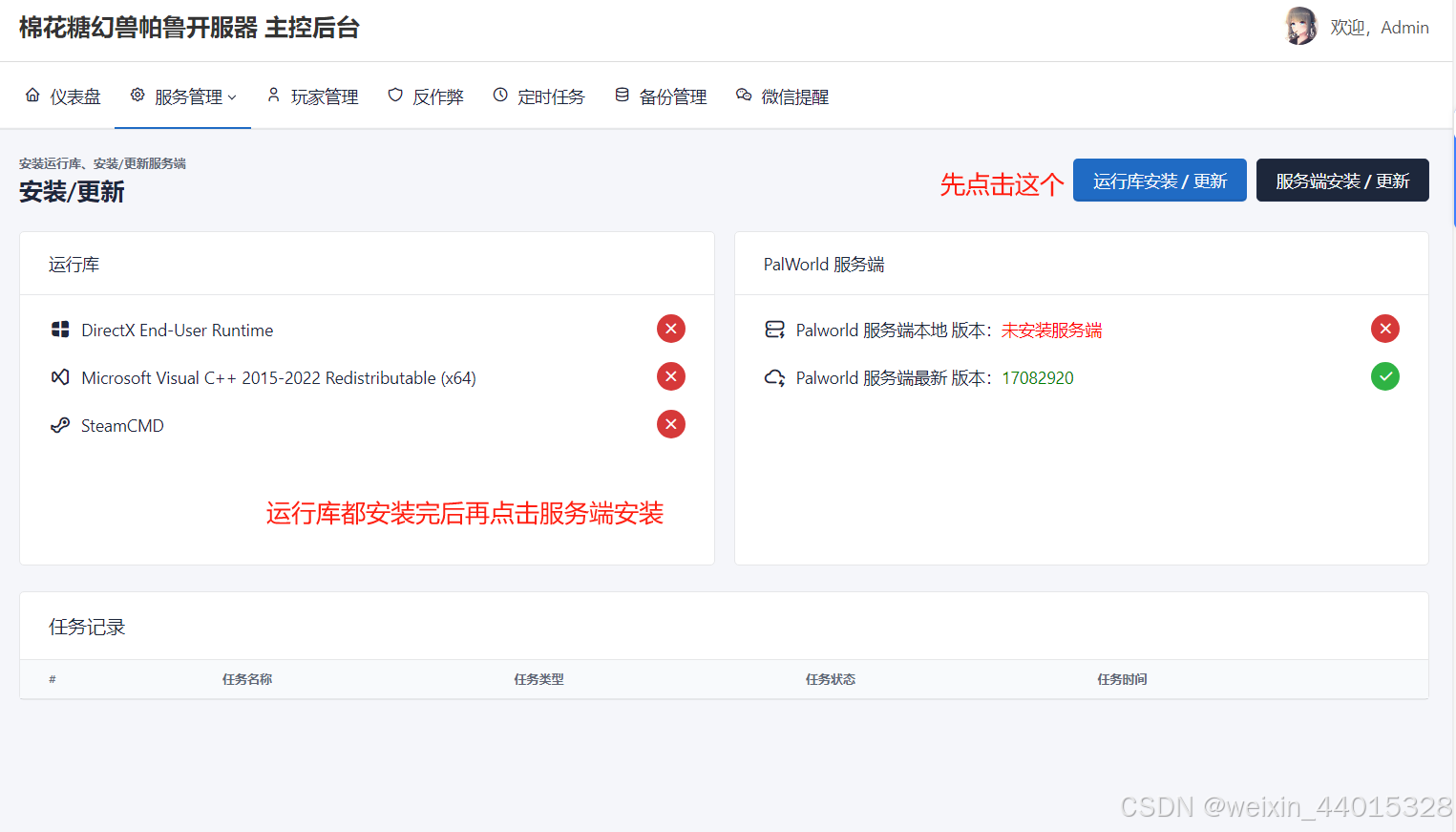Click the version number 17082920
The image size is (1456, 832).
[1038, 377]
